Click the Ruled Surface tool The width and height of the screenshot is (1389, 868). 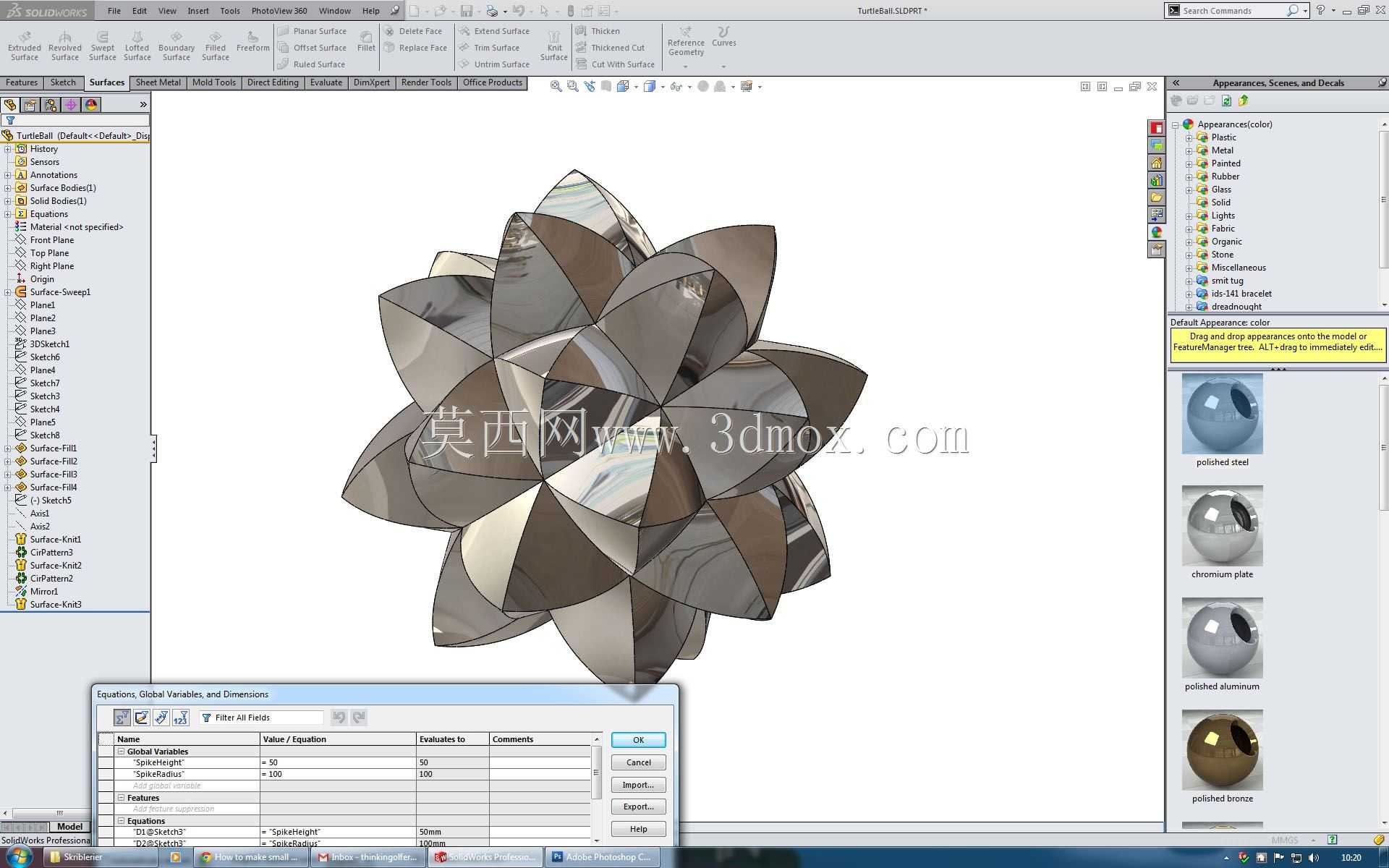point(312,64)
